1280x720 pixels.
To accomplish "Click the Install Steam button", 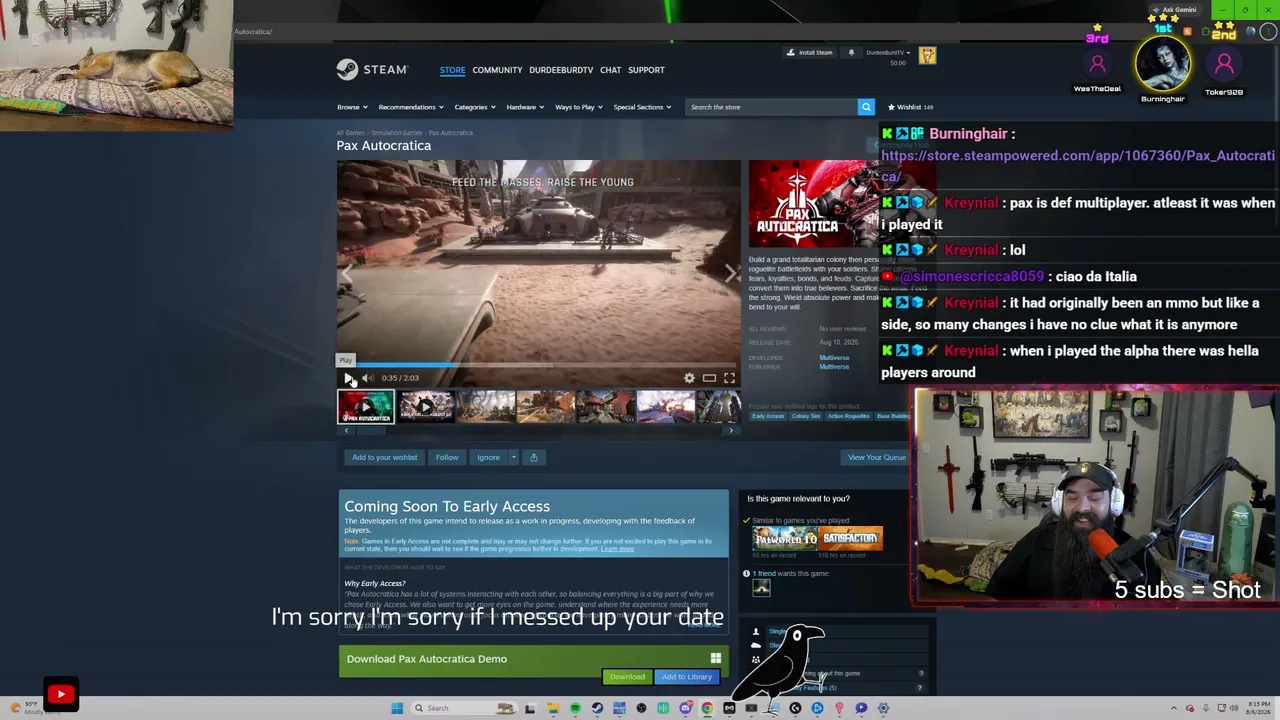I will (x=809, y=53).
